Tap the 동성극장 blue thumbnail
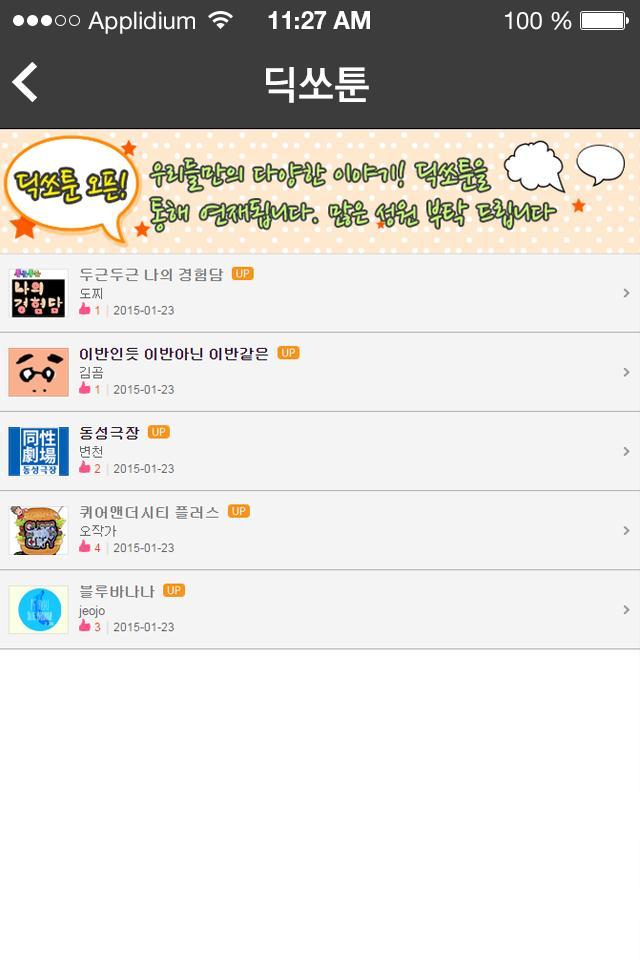 tap(39, 451)
